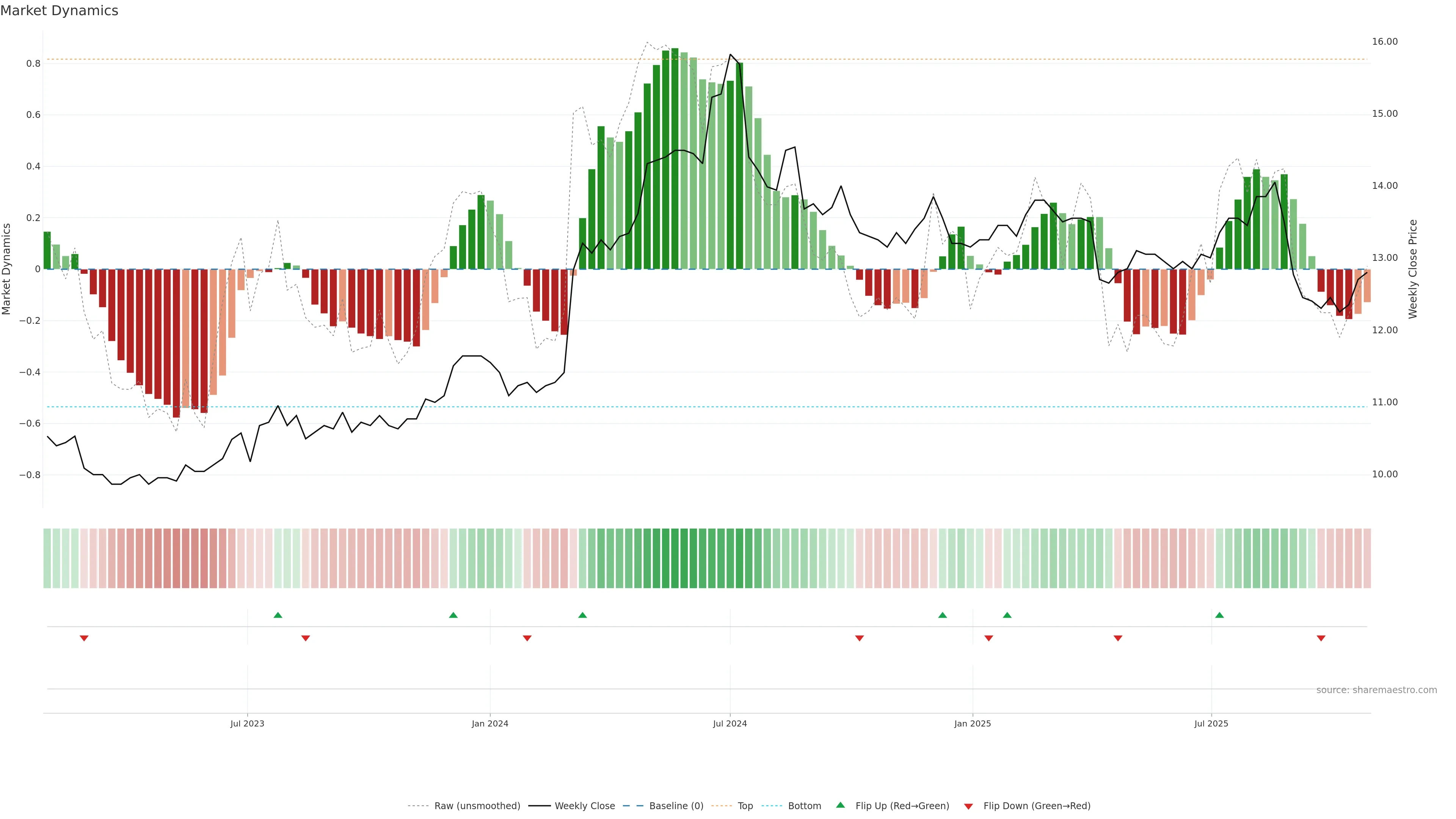
Task: Click the Jan 2025 axis label
Action: pos(972,723)
